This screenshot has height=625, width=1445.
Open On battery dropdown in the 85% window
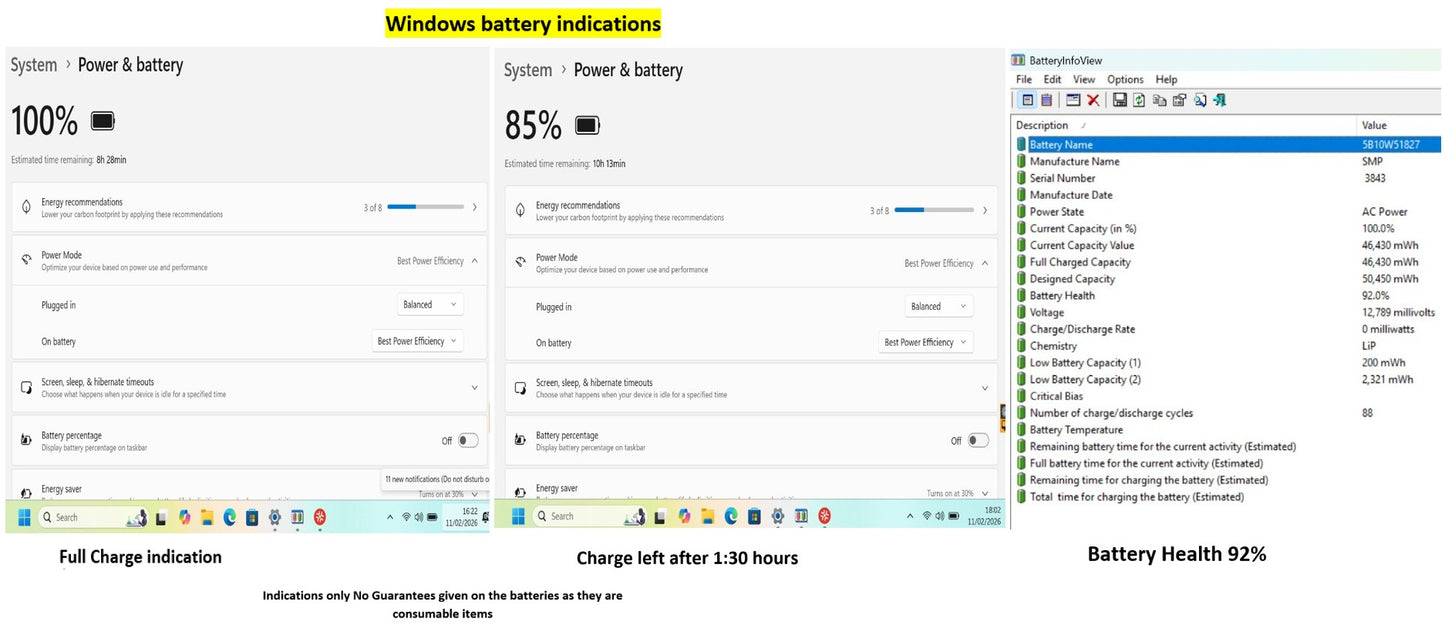click(x=925, y=342)
